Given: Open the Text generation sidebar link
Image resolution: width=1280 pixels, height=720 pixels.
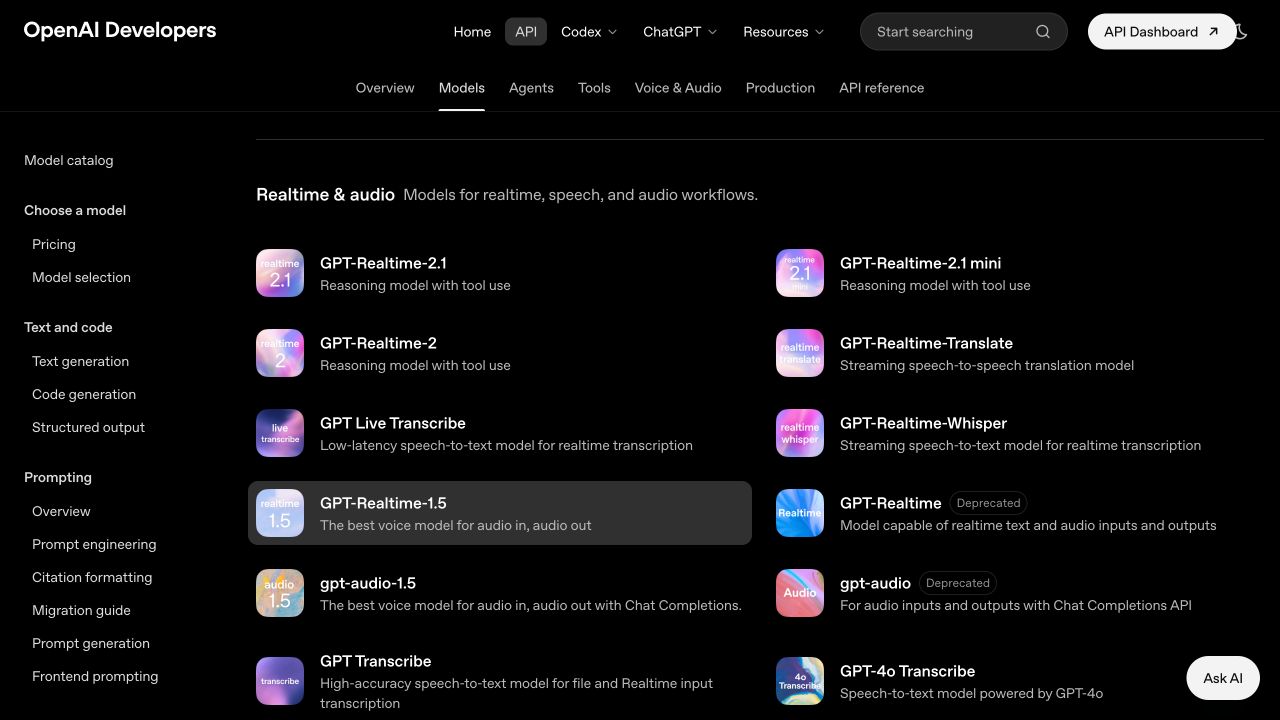Looking at the screenshot, I should 81,361.
